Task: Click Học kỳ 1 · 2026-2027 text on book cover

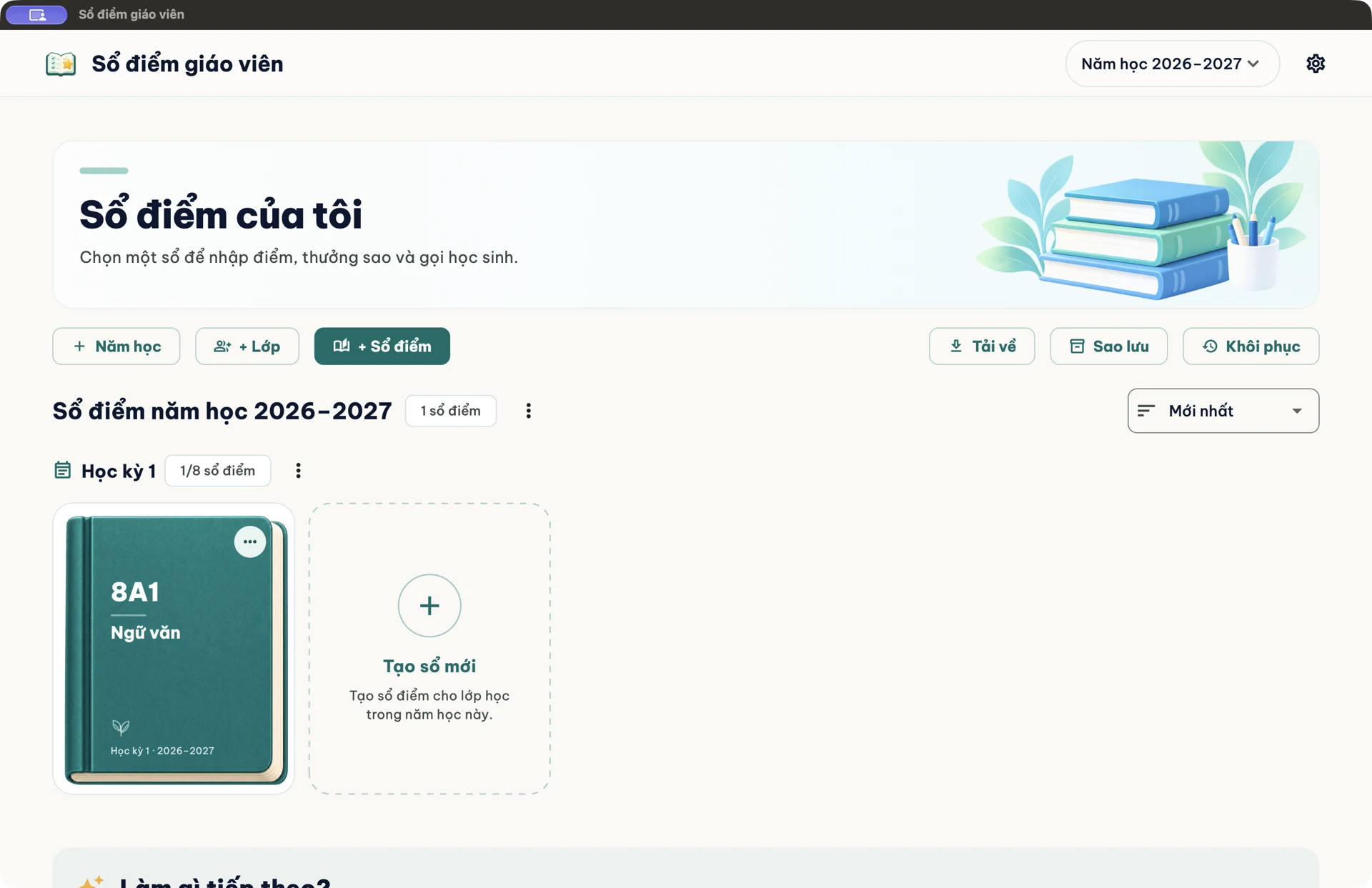Action: [162, 751]
